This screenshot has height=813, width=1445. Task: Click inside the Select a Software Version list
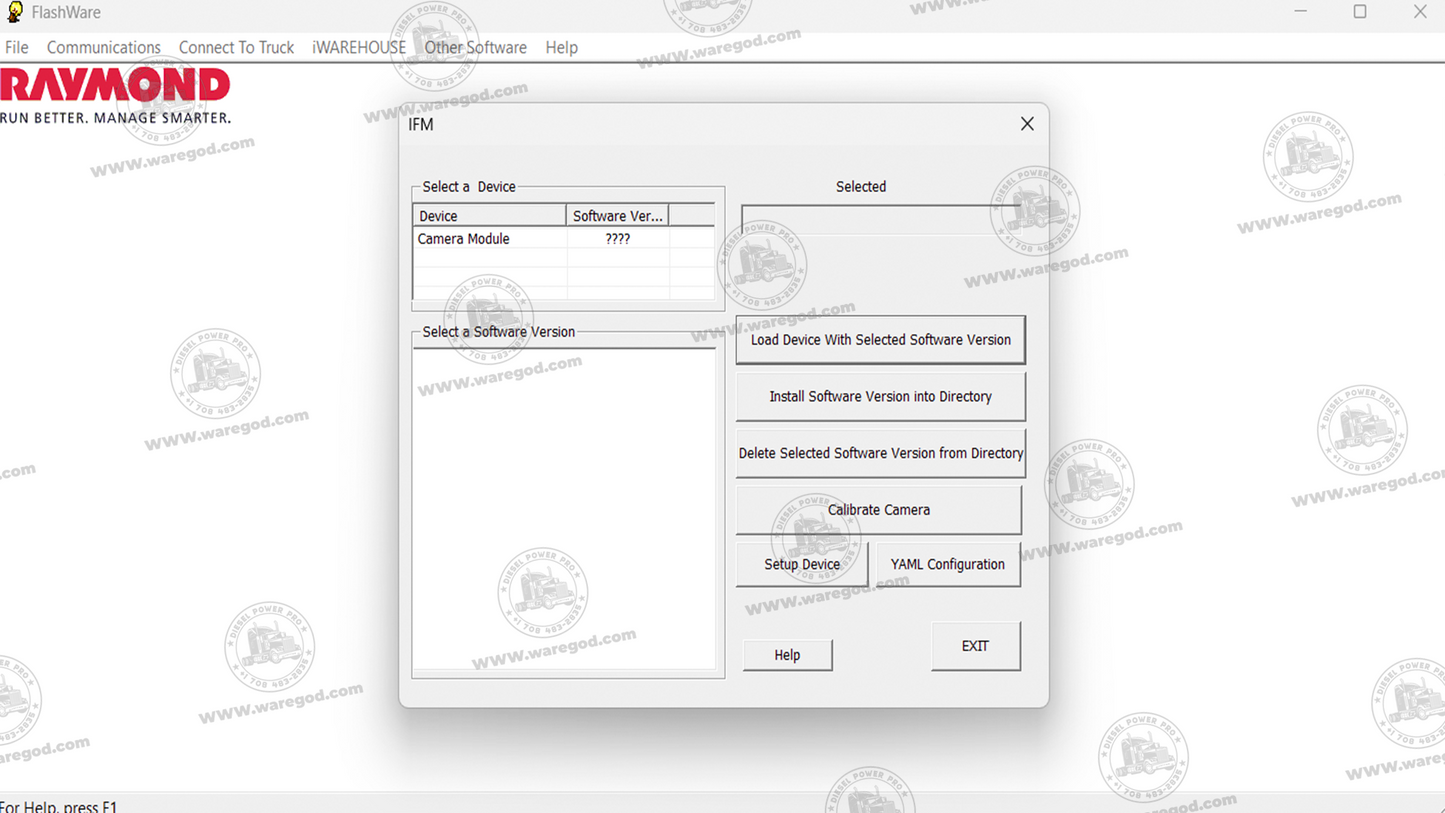(564, 508)
